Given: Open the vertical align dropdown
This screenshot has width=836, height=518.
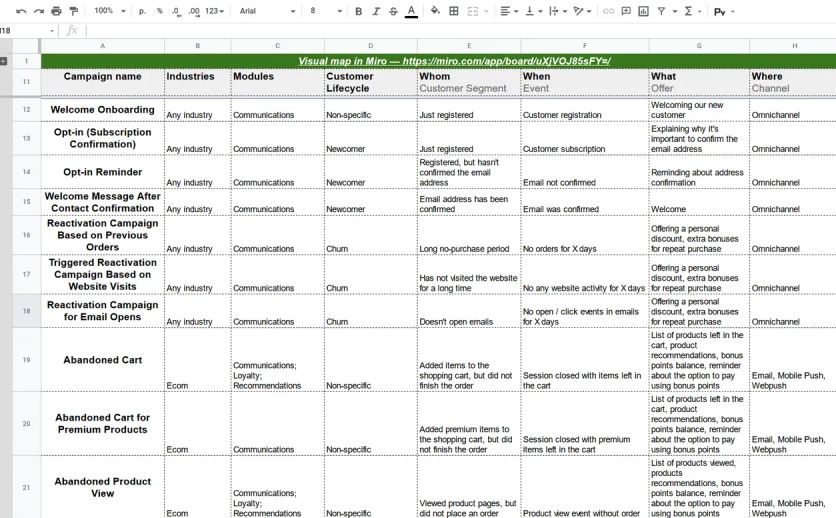Looking at the screenshot, I should [x=534, y=11].
